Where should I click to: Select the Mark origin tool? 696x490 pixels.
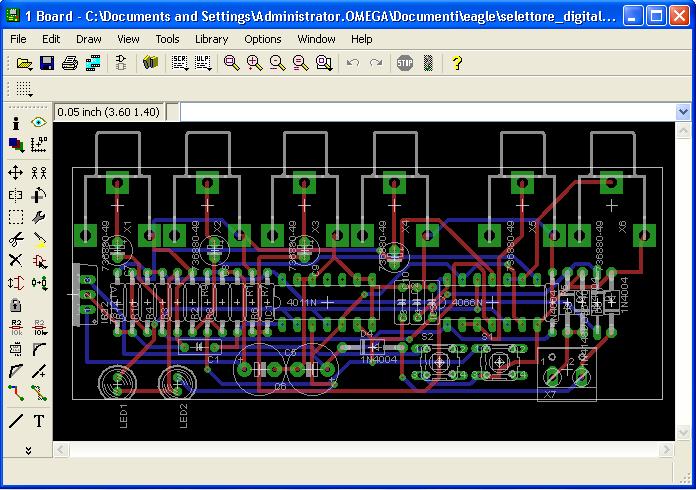coord(39,145)
